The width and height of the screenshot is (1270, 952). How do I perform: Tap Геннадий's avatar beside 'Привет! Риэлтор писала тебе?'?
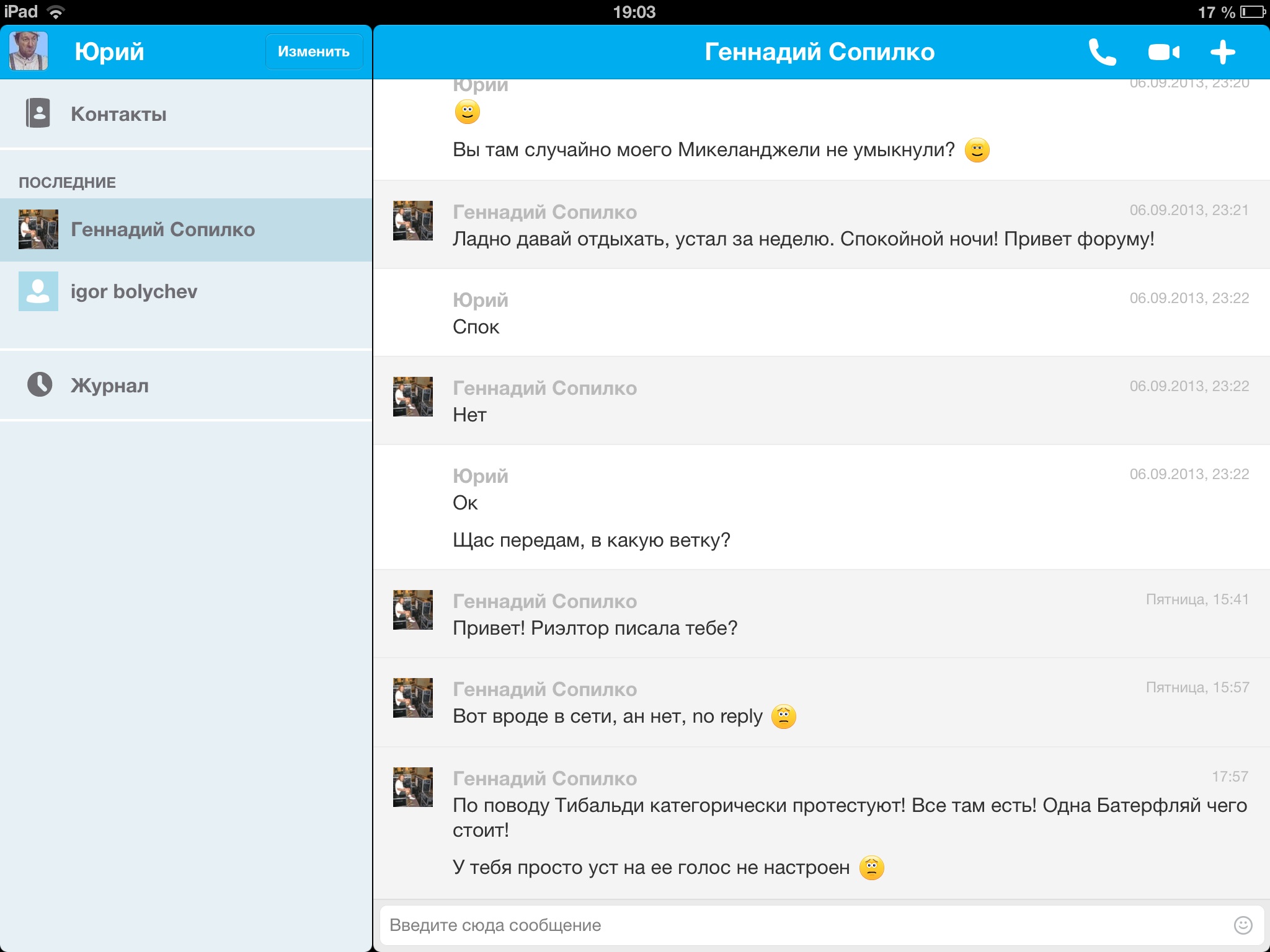(413, 610)
